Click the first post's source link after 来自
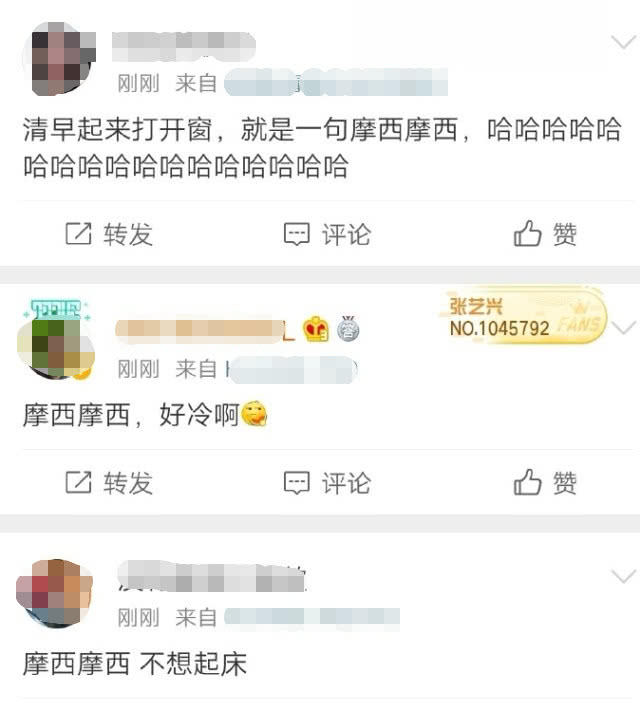 point(336,82)
